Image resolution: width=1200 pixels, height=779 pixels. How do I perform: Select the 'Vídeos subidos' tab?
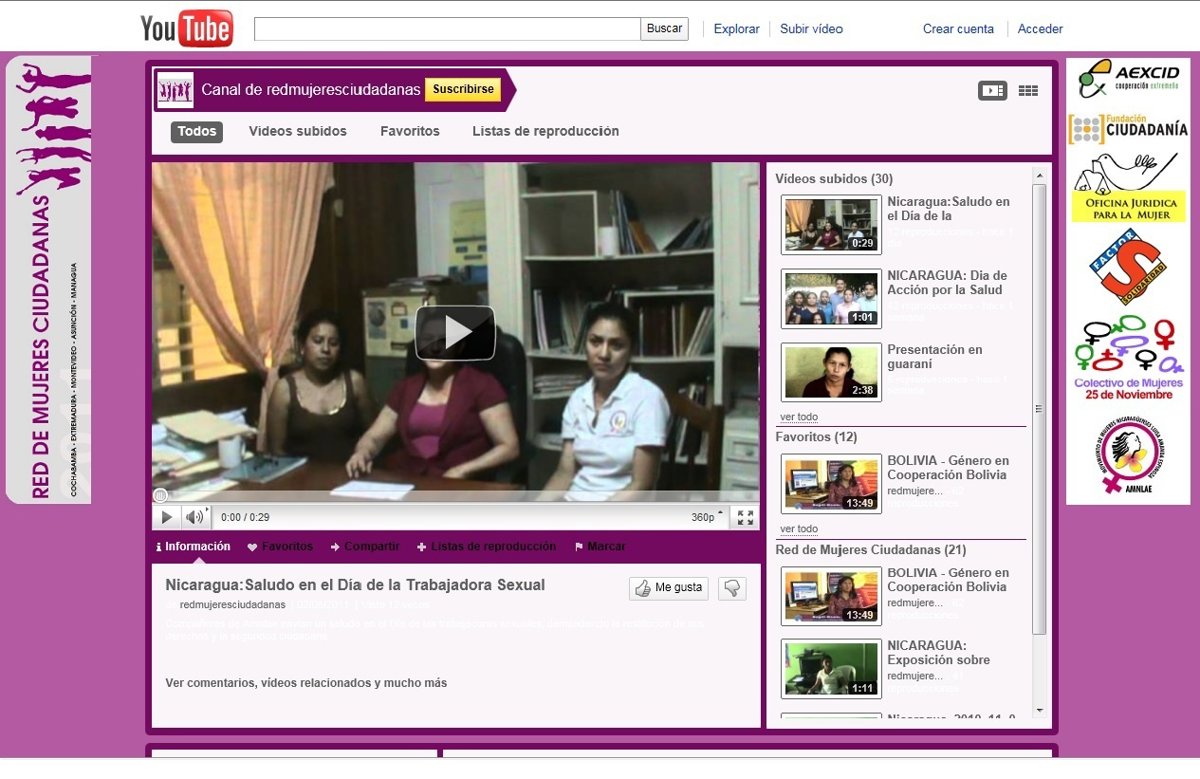(298, 131)
